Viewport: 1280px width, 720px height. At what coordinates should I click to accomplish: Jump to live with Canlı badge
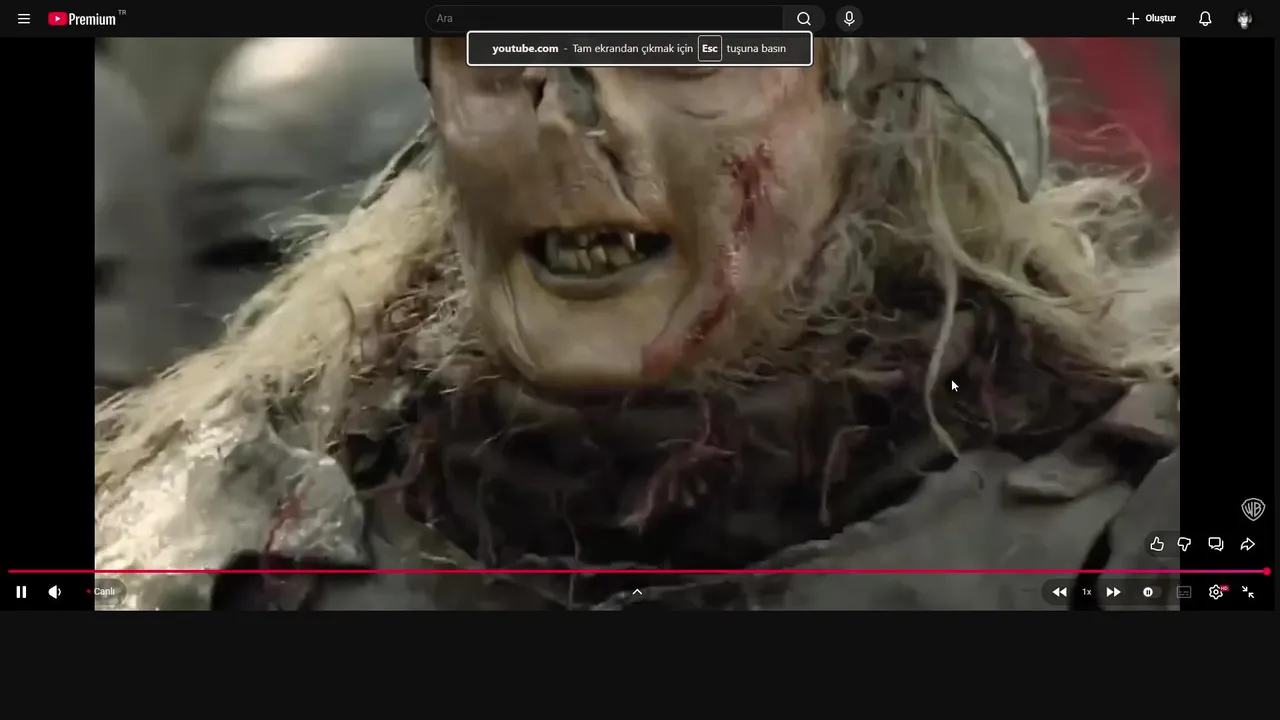coord(100,592)
